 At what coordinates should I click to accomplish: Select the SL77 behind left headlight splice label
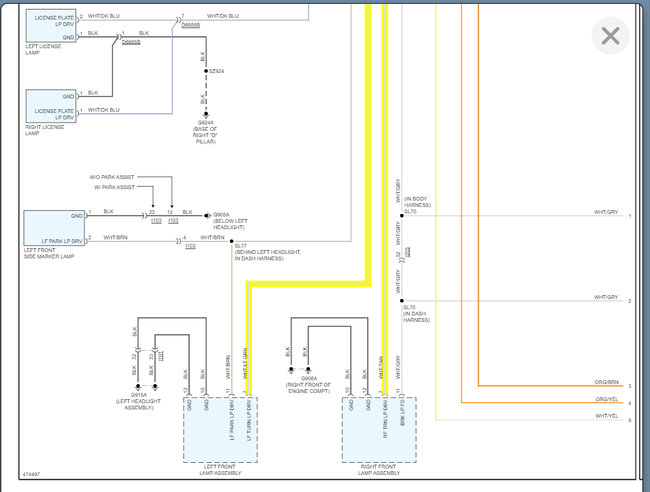click(267, 252)
